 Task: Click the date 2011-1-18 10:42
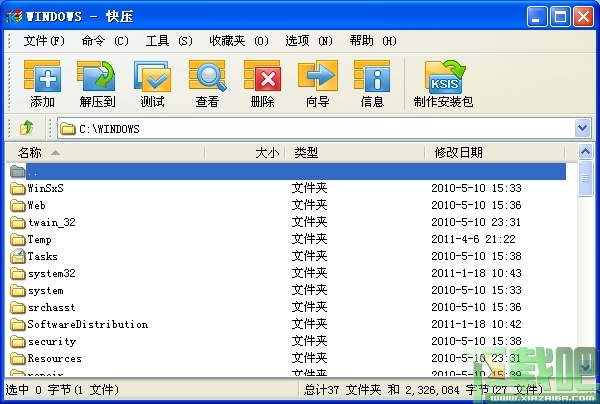point(476,324)
